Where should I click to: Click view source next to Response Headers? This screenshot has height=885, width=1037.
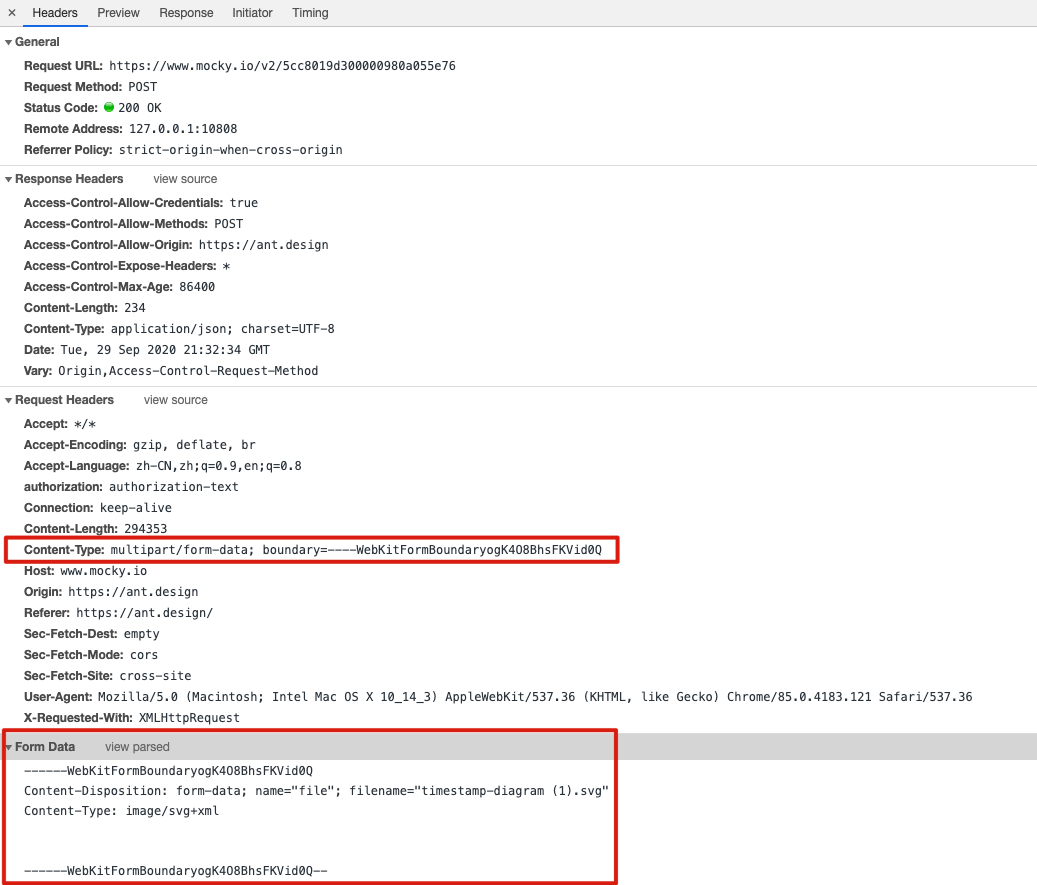185,179
